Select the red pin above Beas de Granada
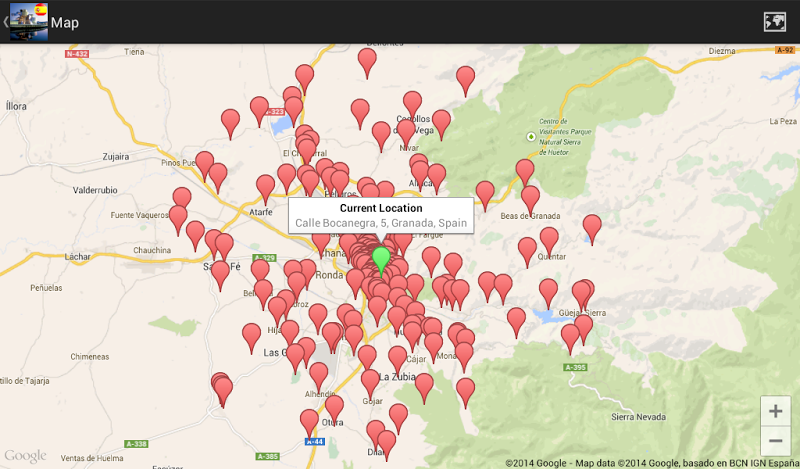Viewport: 800px width, 469px height. click(530, 200)
